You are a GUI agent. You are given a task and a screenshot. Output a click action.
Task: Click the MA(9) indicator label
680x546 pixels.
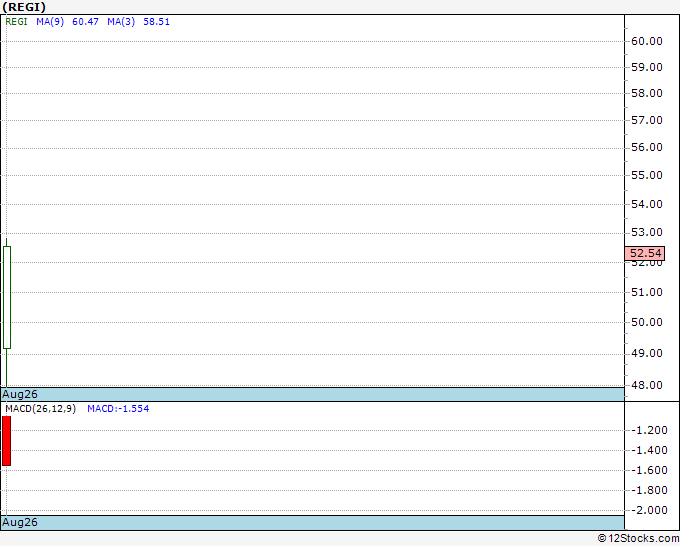point(50,22)
